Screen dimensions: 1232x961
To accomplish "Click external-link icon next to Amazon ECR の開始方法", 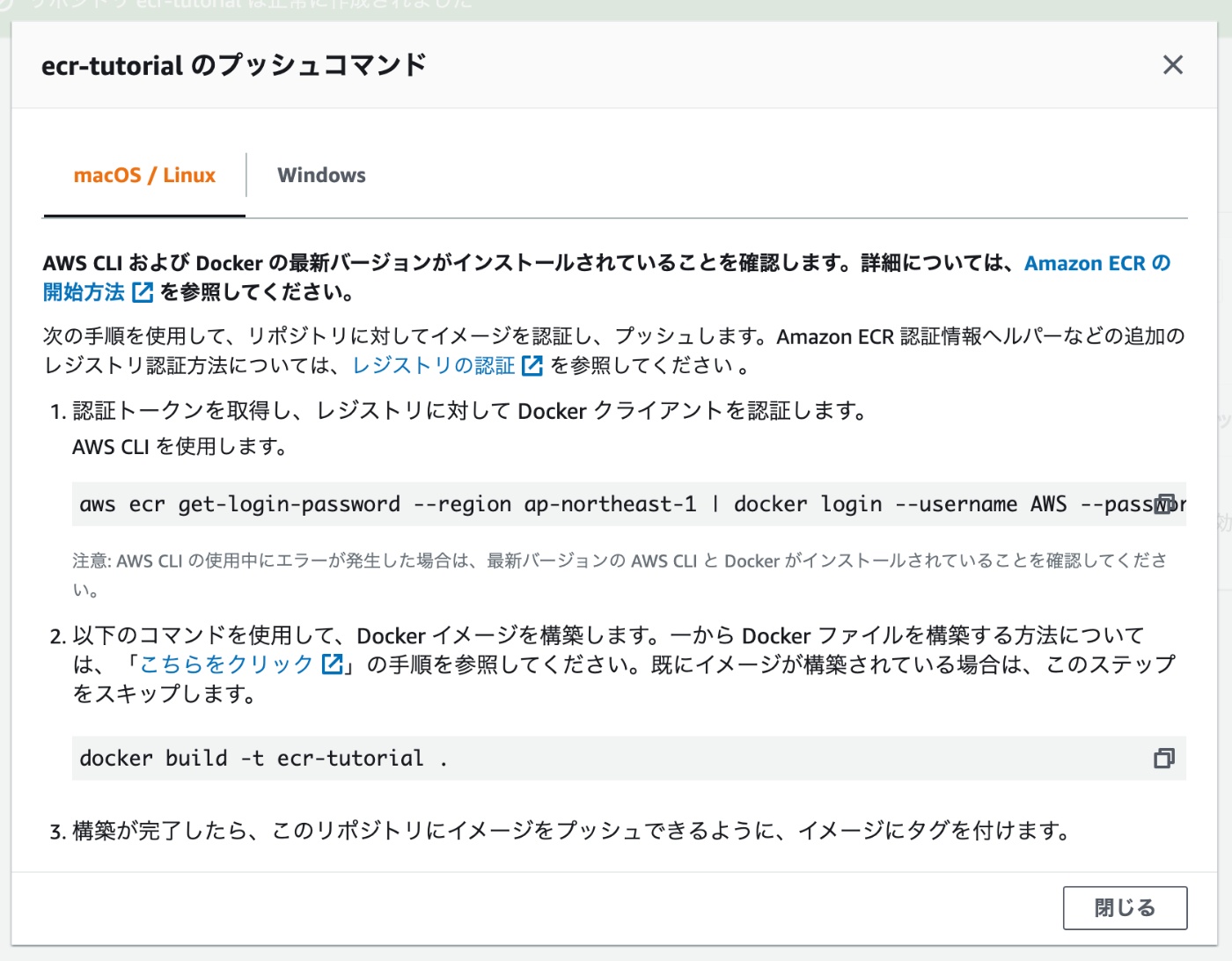I will [x=143, y=292].
